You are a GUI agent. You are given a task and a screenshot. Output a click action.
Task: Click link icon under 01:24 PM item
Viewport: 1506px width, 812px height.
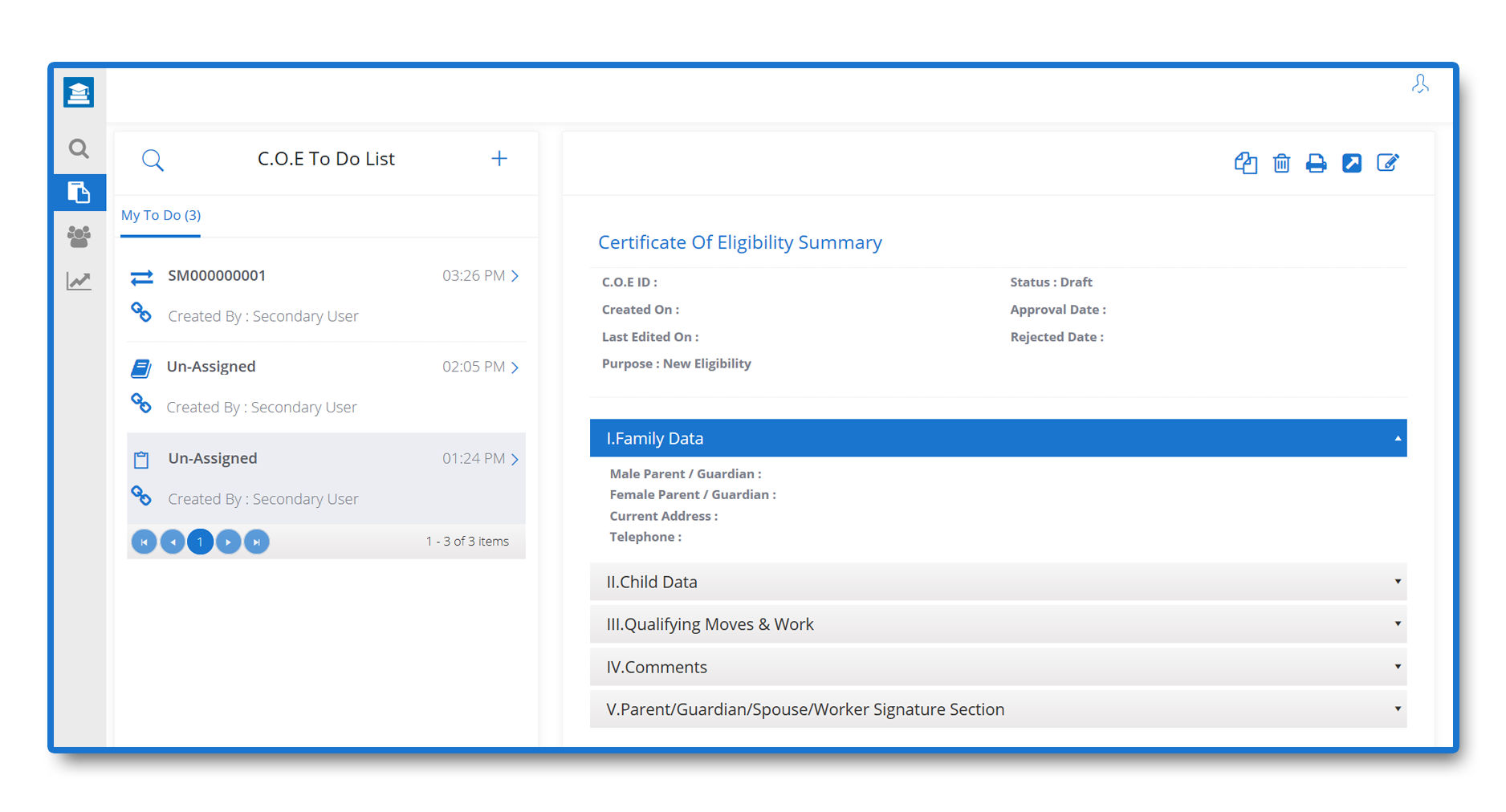tap(141, 495)
